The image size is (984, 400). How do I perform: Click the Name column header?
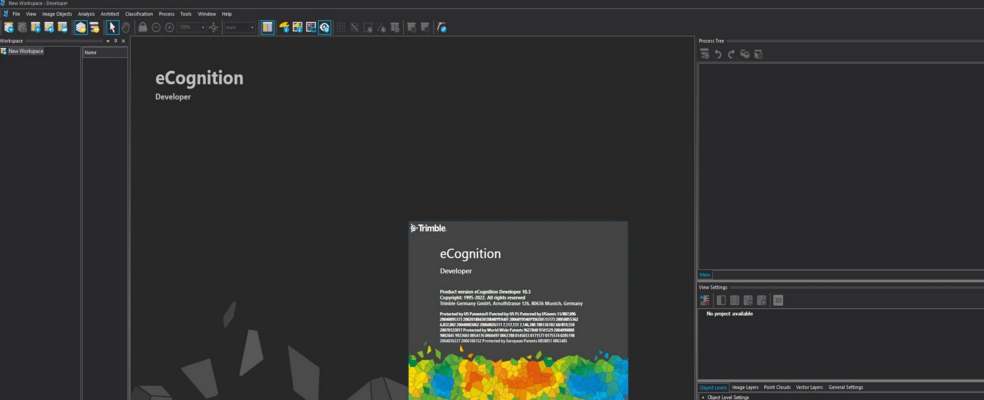click(x=105, y=52)
